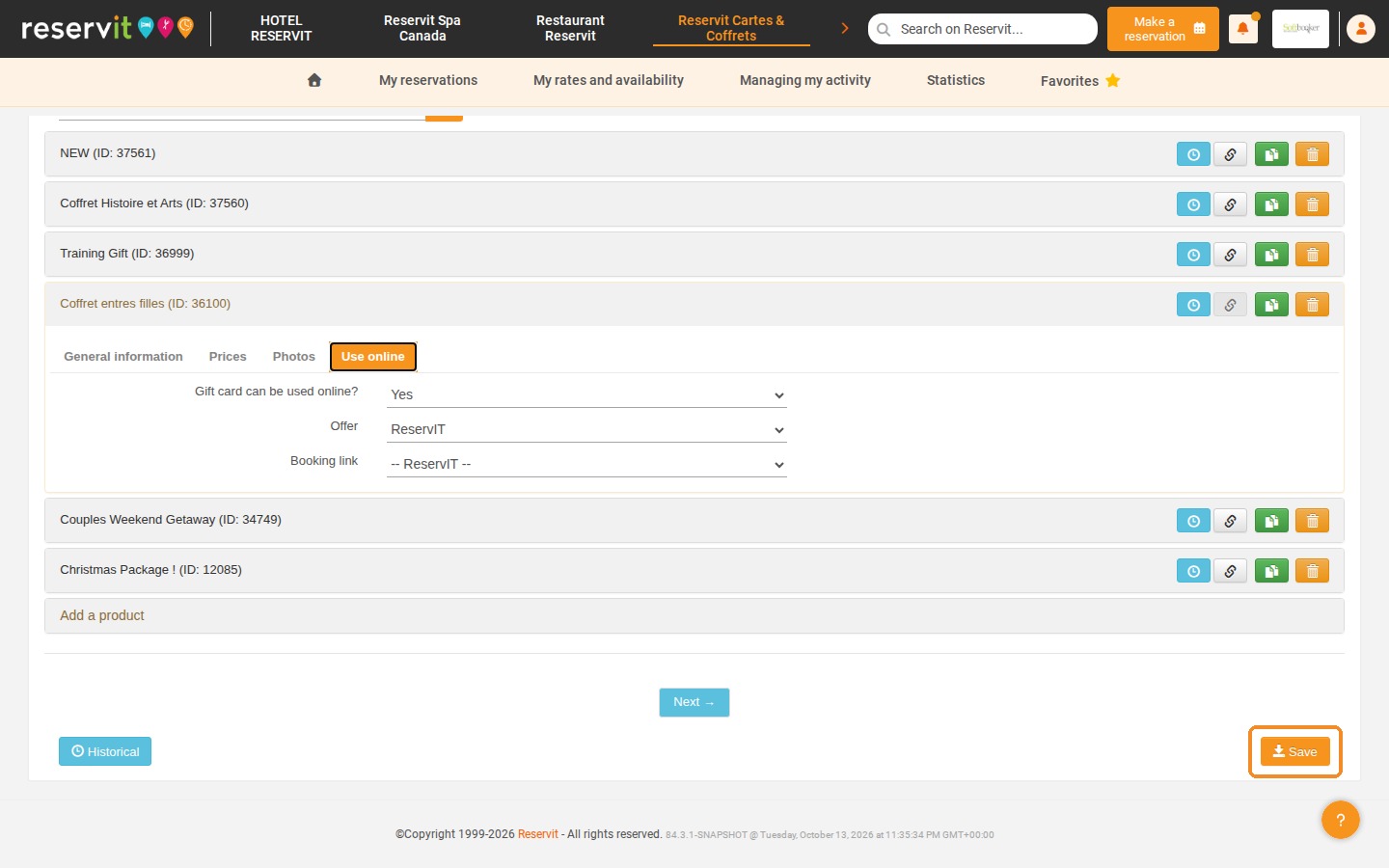Click the Next button

tap(694, 702)
